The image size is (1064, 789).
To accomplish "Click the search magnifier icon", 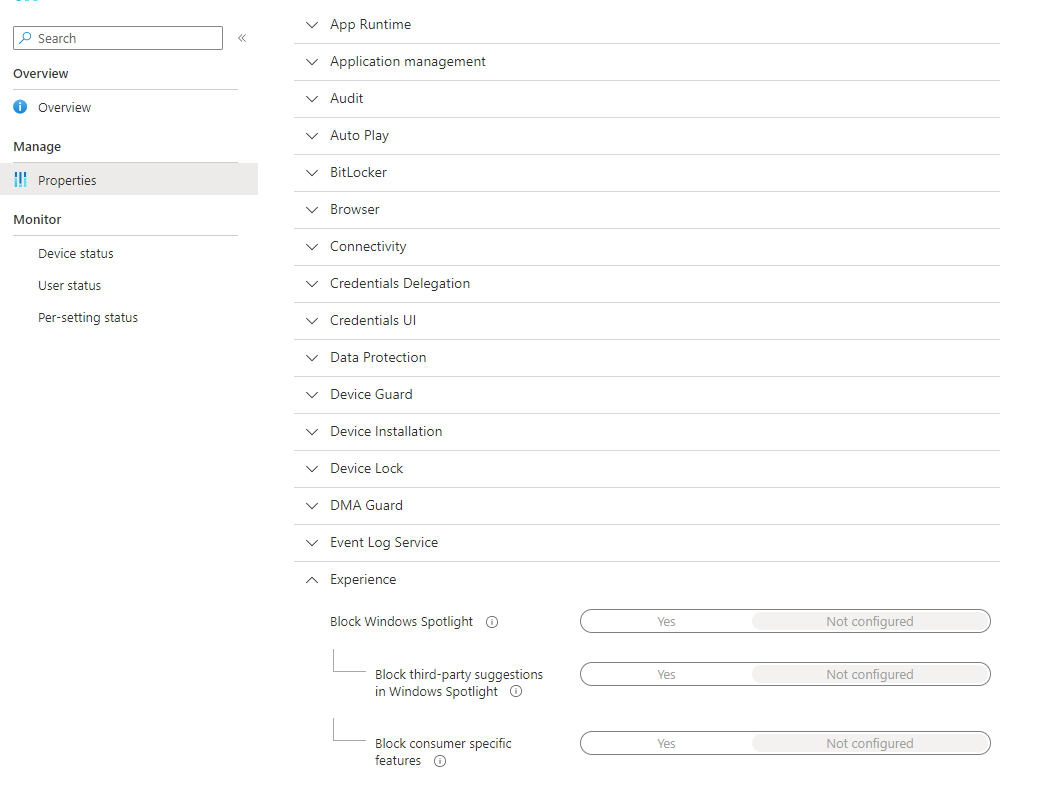I will 26,38.
